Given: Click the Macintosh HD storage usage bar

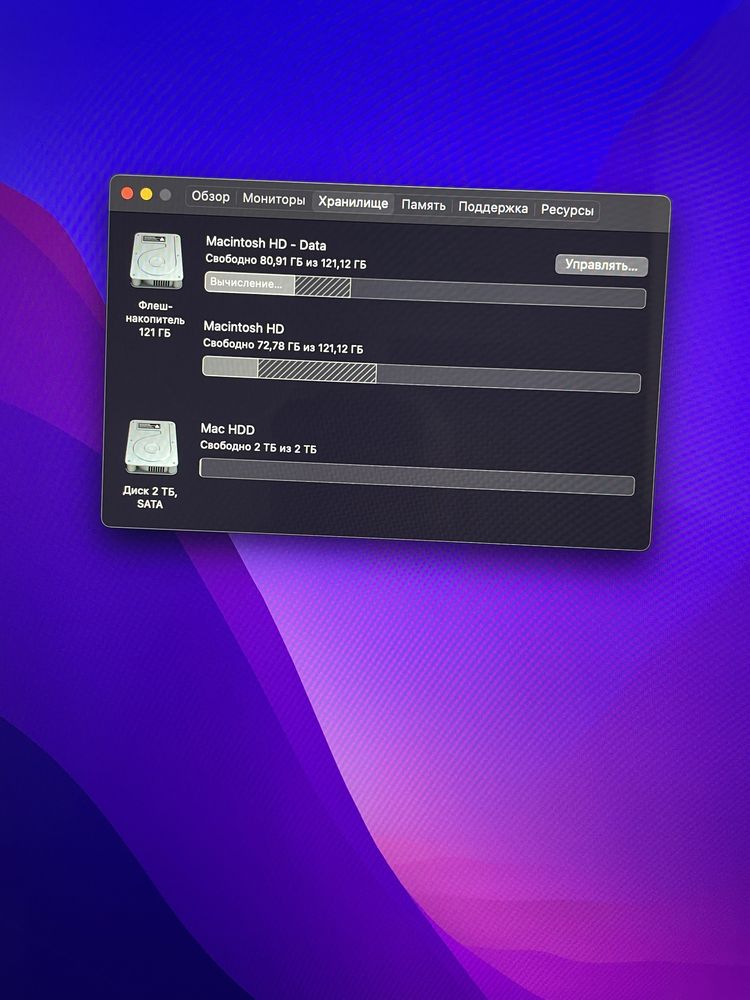Looking at the screenshot, I should coord(422,374).
